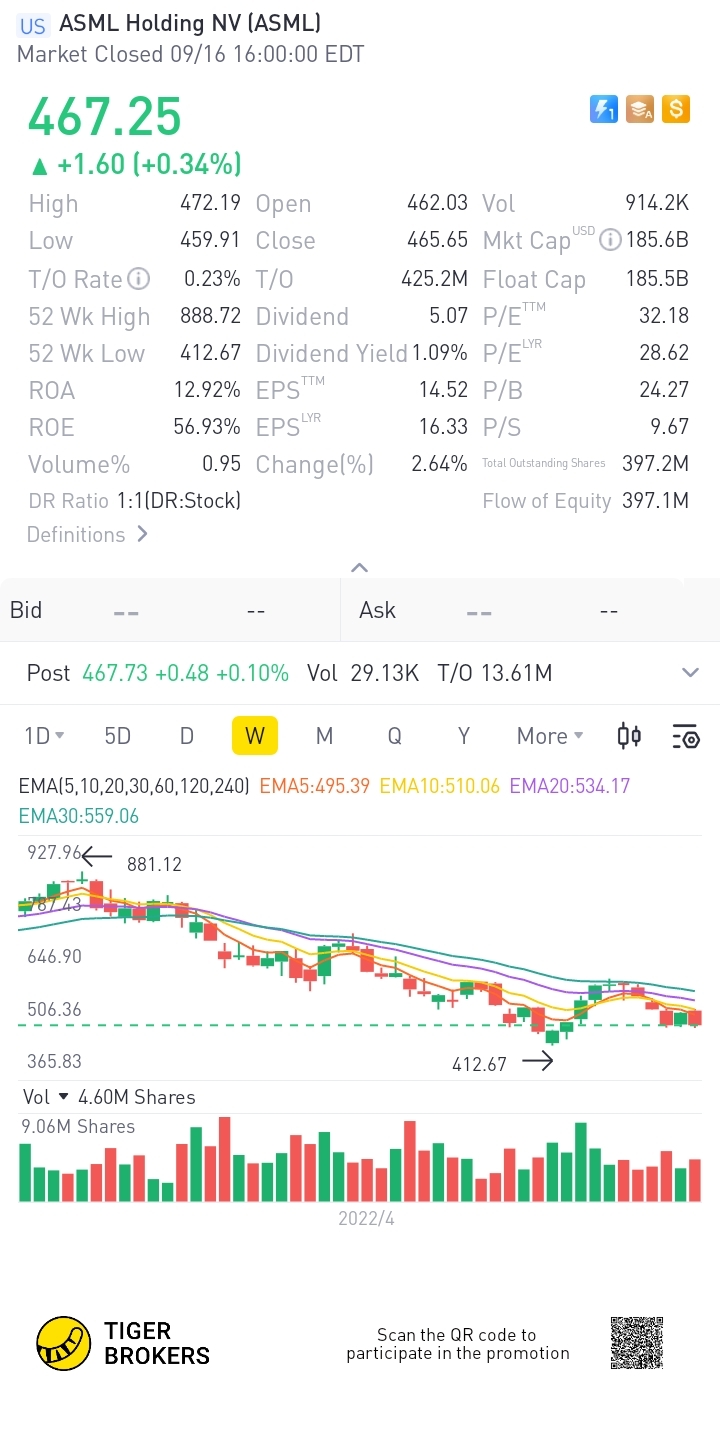
Task: Open the Vol indicator dropdown
Action: click(45, 1097)
